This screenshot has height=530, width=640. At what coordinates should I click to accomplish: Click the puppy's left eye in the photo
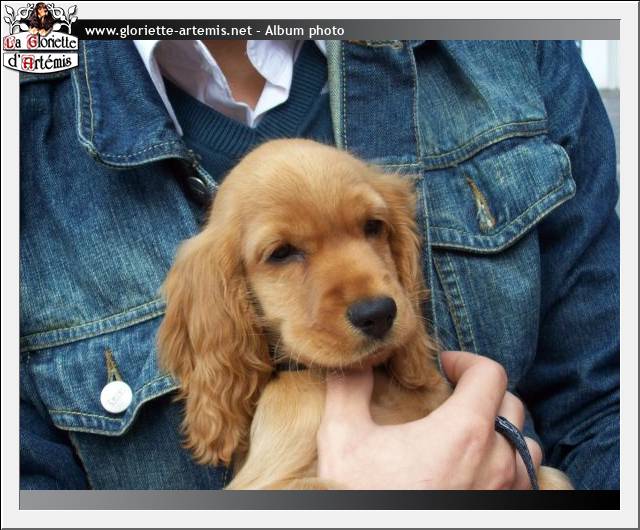pos(283,253)
